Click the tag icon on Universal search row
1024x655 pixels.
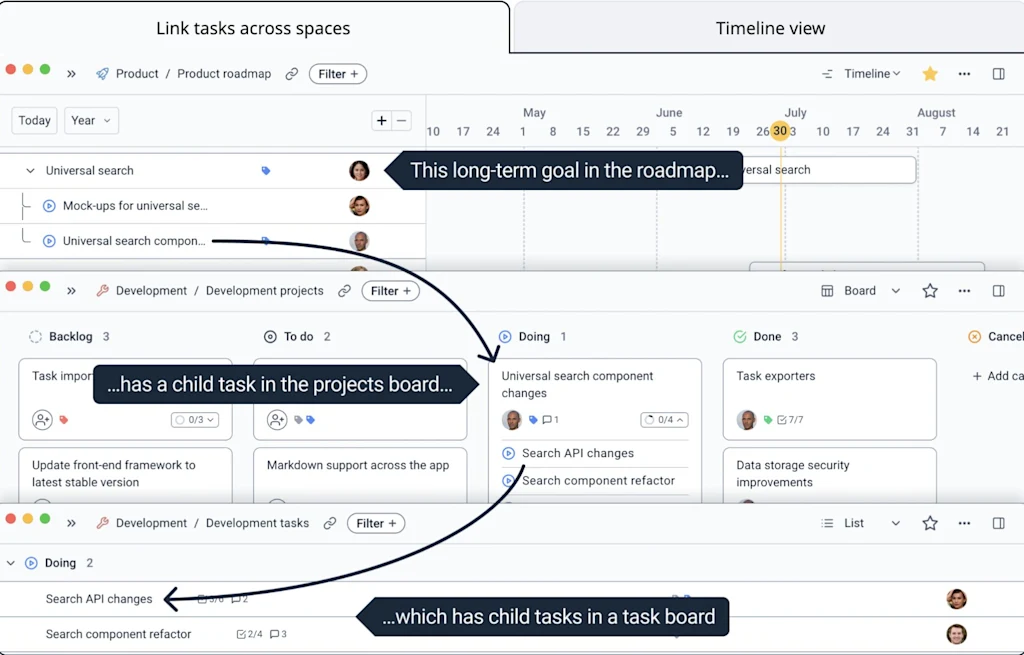point(265,170)
